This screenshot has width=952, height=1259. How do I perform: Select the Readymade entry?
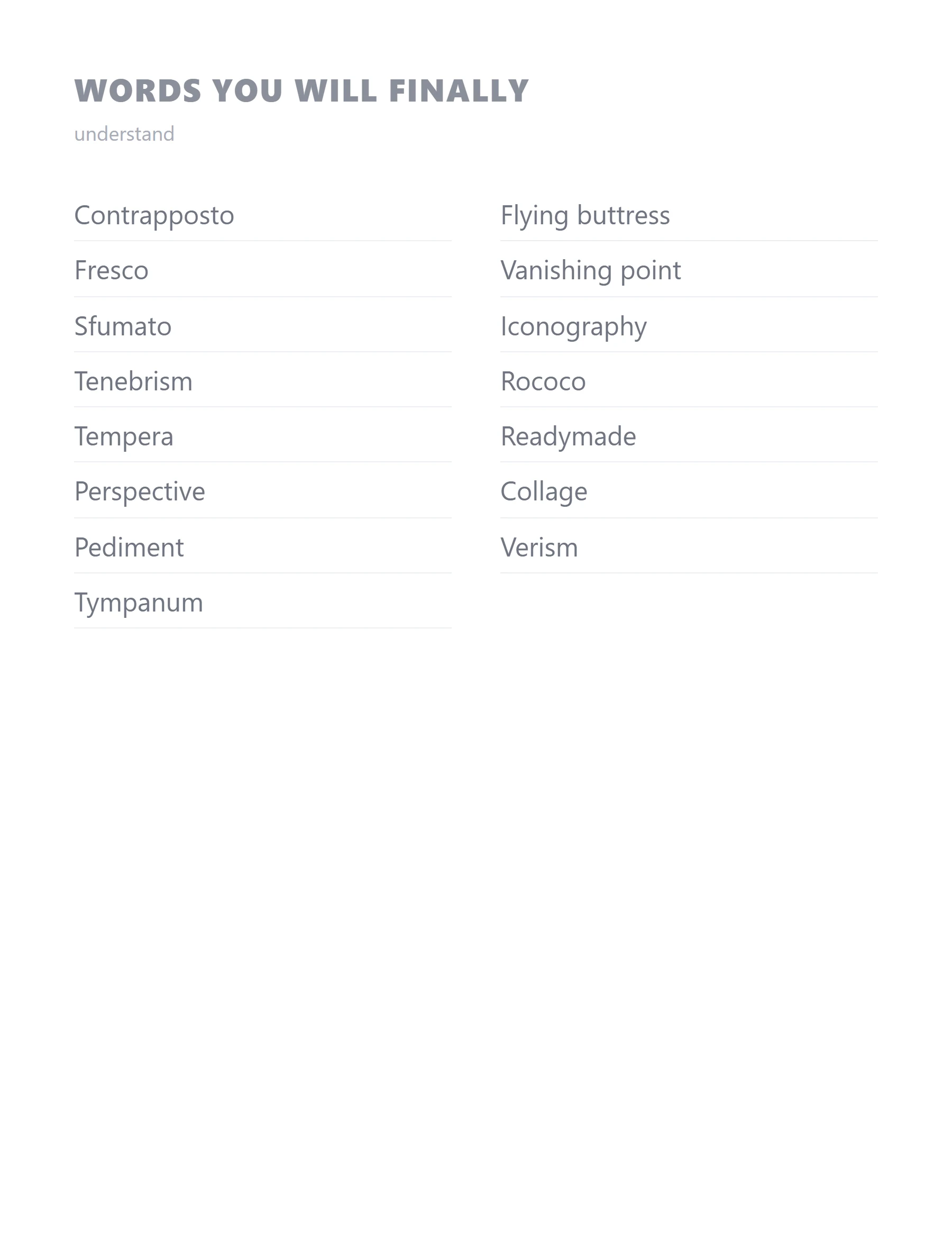coord(569,436)
